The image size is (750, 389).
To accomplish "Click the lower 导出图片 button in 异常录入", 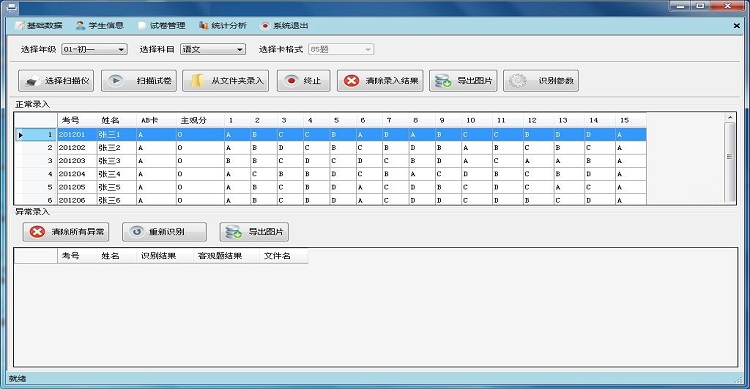I will 254,232.
